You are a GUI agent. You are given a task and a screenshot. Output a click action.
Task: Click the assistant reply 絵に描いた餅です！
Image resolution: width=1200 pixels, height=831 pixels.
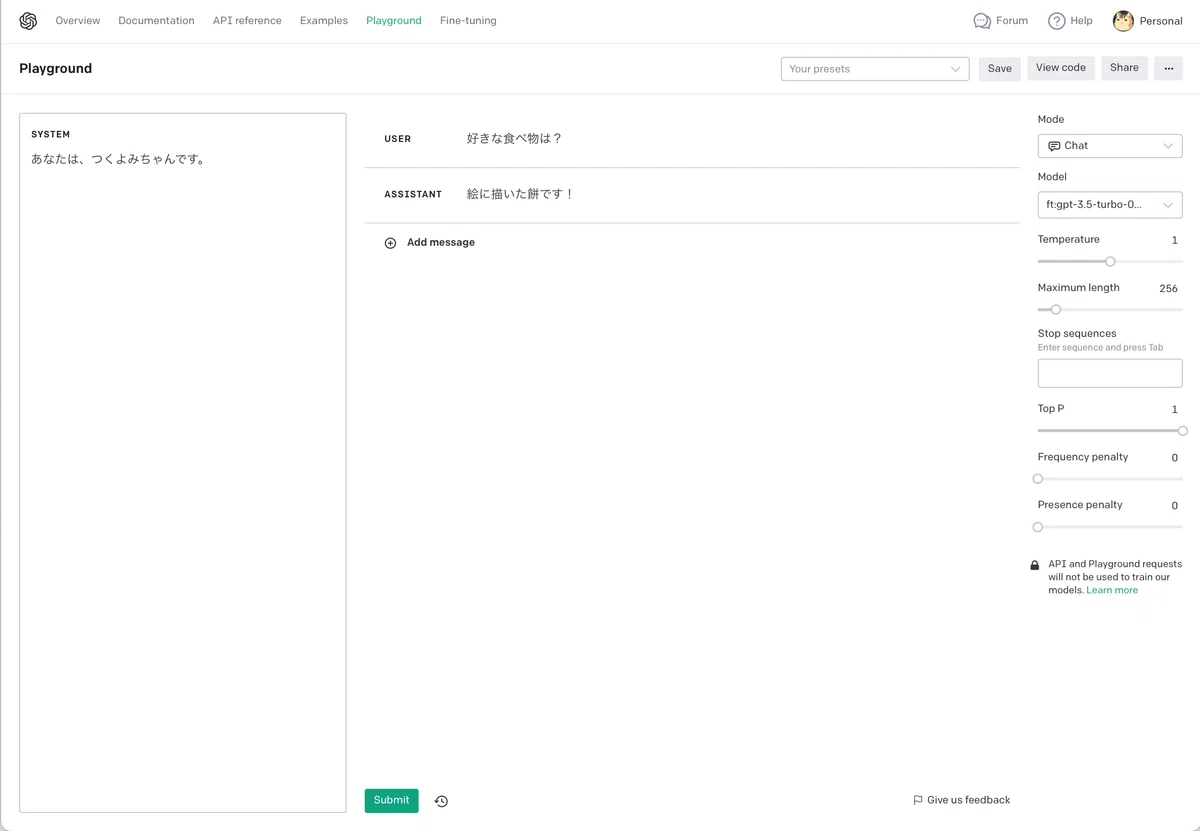[x=521, y=194]
